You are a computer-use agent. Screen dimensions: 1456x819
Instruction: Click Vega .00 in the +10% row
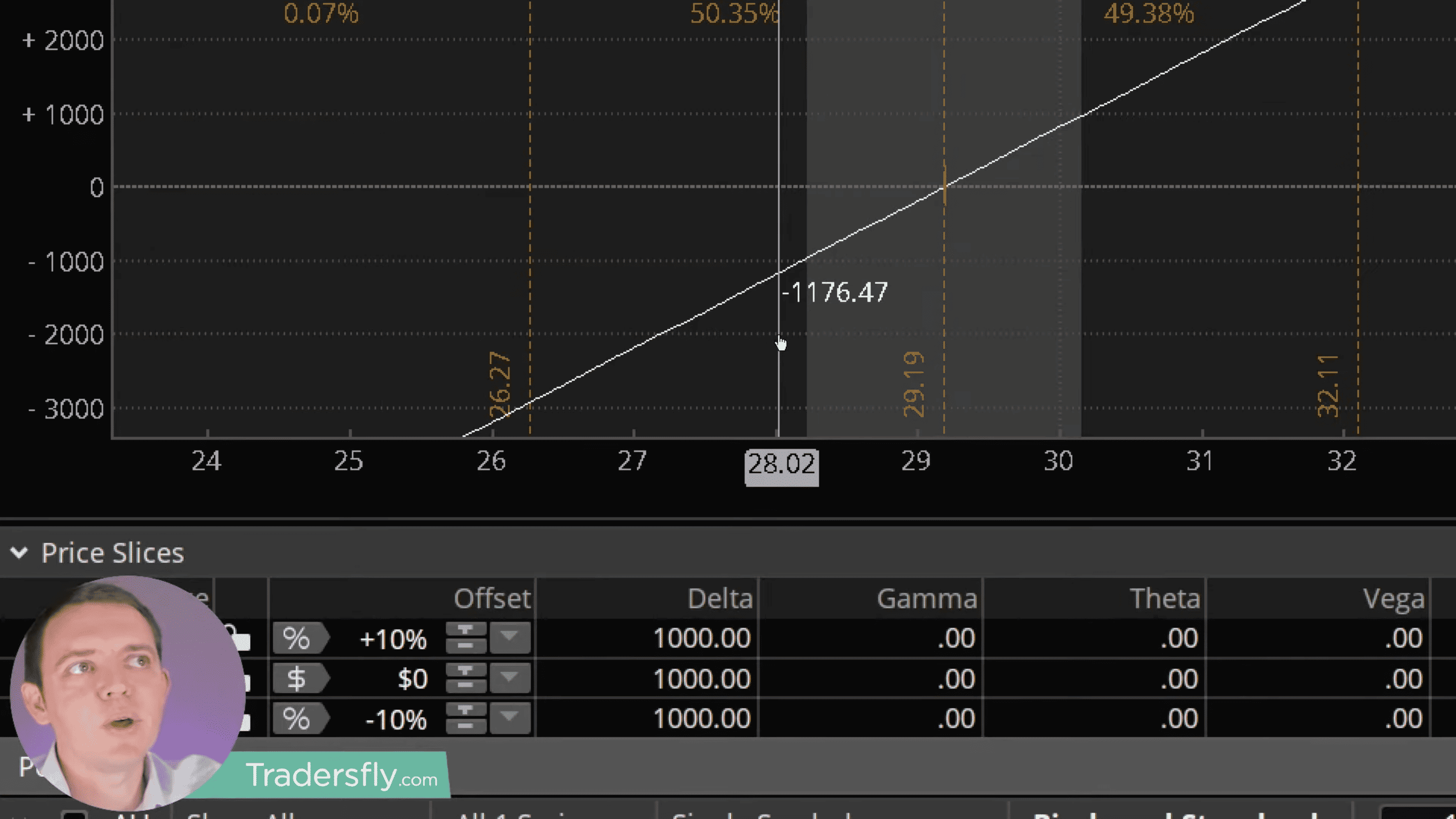click(1403, 639)
